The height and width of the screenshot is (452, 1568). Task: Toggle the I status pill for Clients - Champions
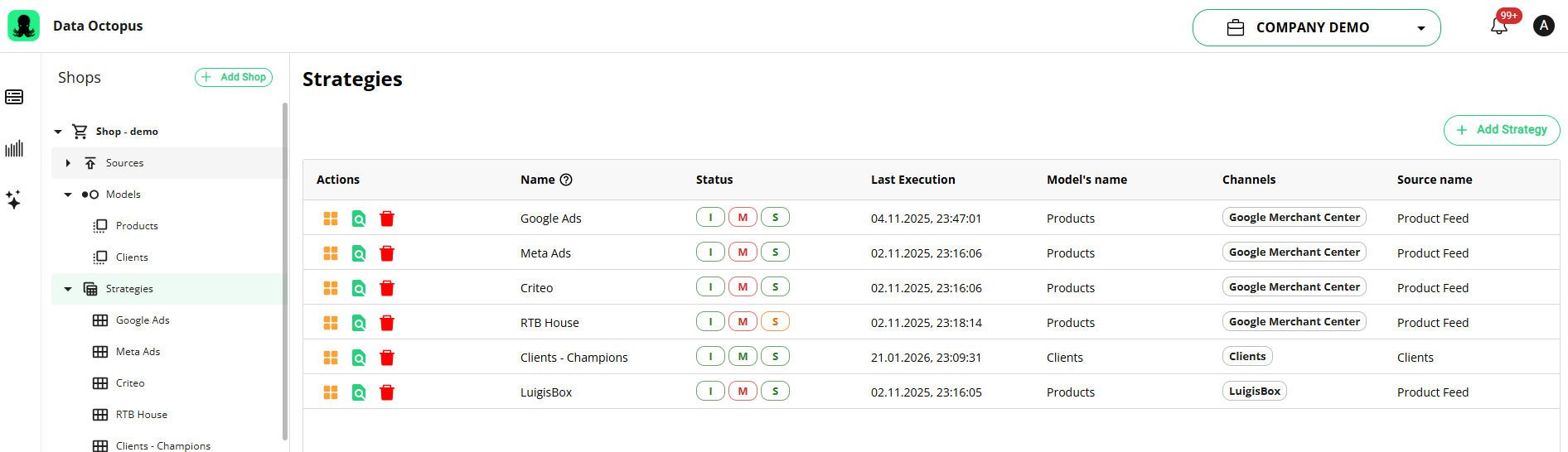710,357
